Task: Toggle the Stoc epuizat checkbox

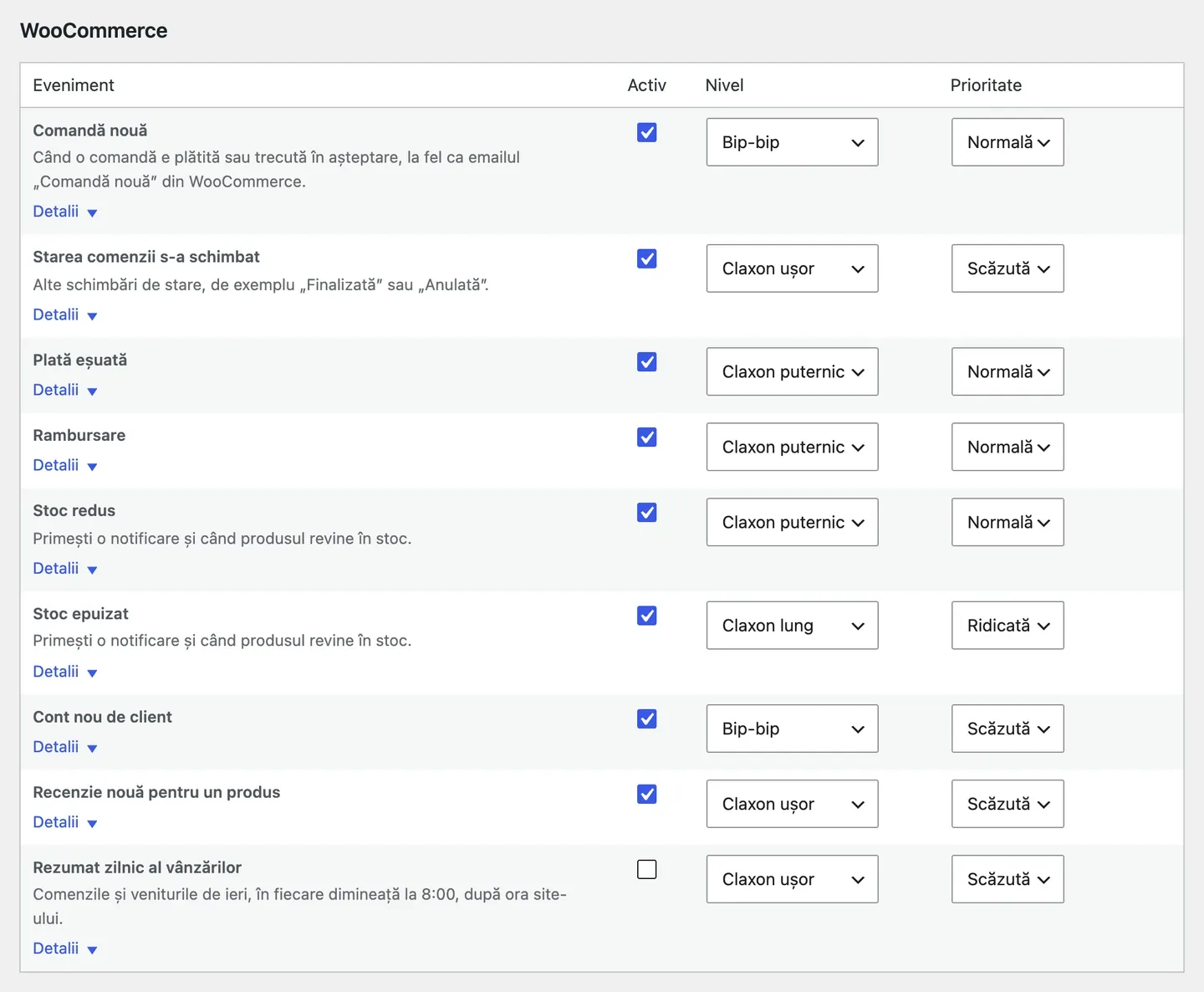Action: click(646, 616)
